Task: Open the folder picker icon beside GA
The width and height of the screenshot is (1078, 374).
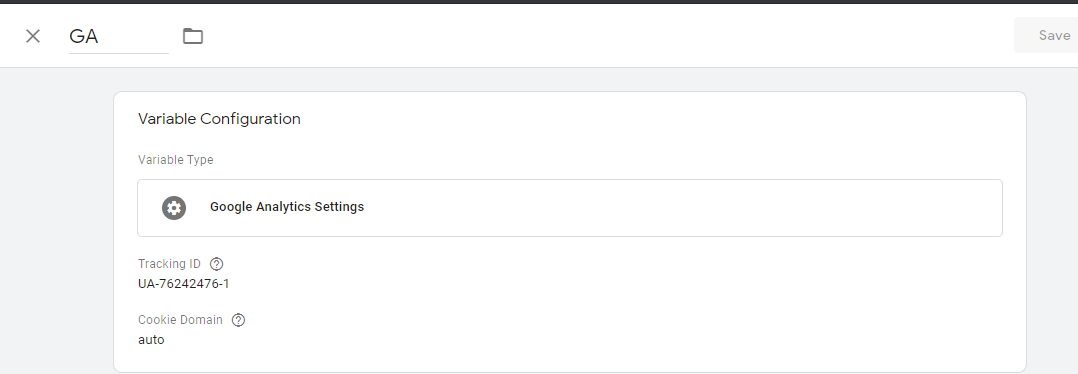Action: pos(192,36)
